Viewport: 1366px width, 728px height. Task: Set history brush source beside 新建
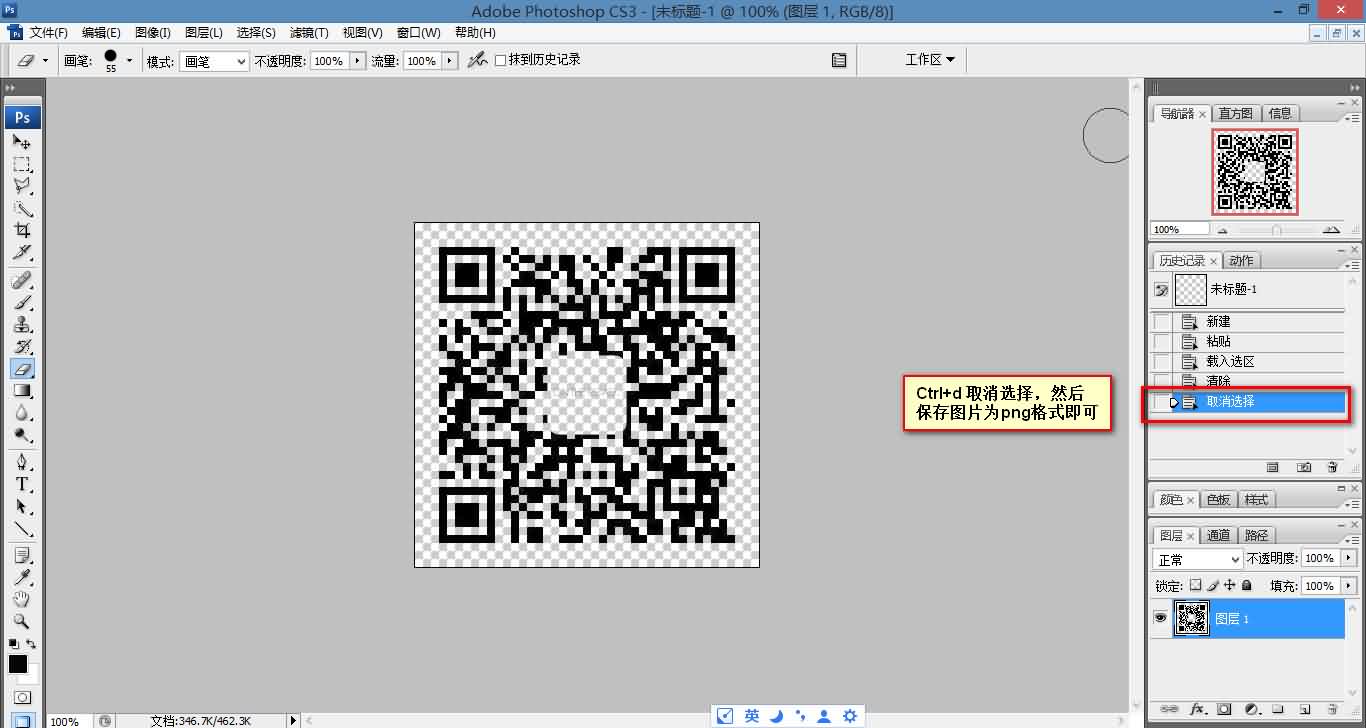point(1161,322)
